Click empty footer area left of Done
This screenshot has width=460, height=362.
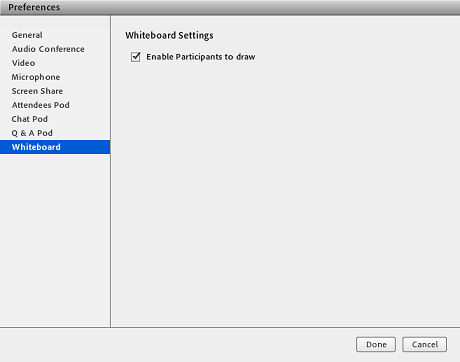pos(177,345)
